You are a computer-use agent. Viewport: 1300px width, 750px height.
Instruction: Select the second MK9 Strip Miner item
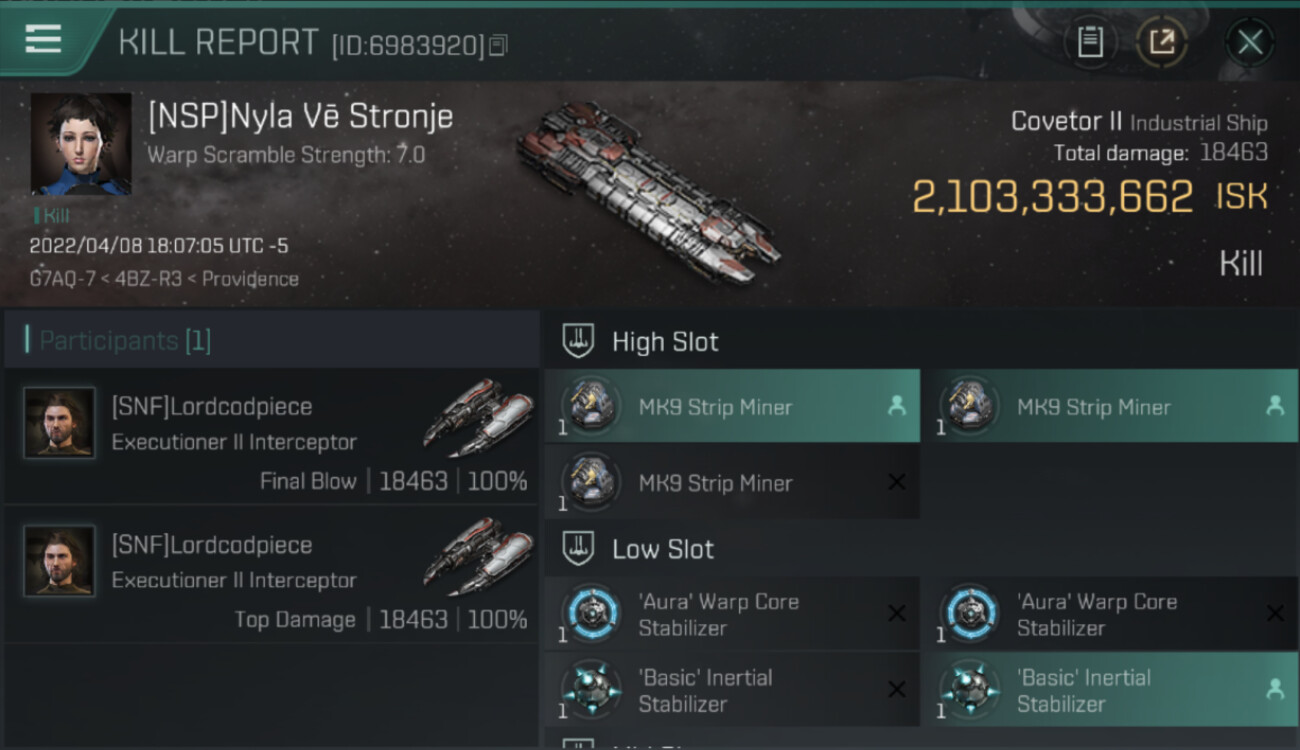[x=1108, y=407]
